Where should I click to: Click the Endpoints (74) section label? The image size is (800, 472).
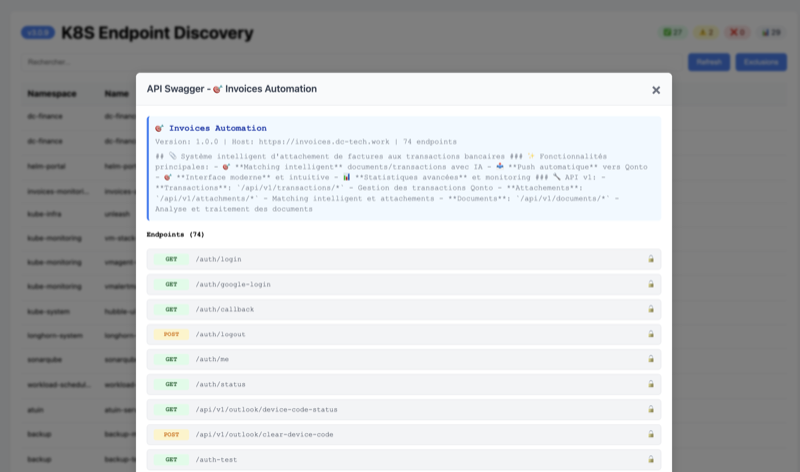coord(175,234)
